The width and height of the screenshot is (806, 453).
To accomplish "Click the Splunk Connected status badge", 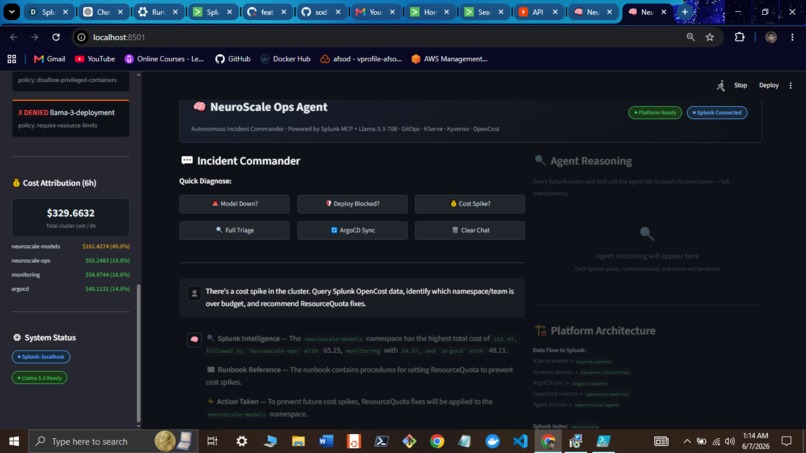I will [x=717, y=113].
